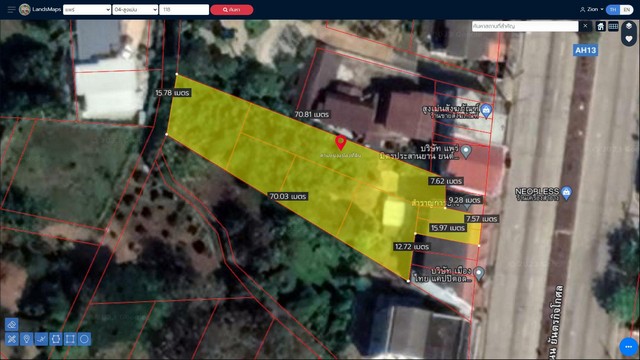Screen dimensions: 640x360
Task: Expand the Zion user account menu
Action: (591, 9)
